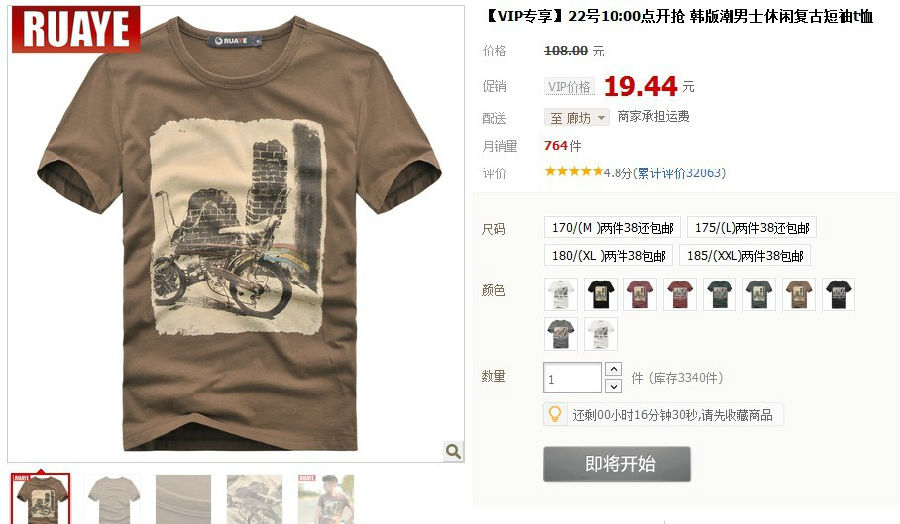Pick the black t-shirt color swatch
This screenshot has width=900, height=524.
[601, 294]
